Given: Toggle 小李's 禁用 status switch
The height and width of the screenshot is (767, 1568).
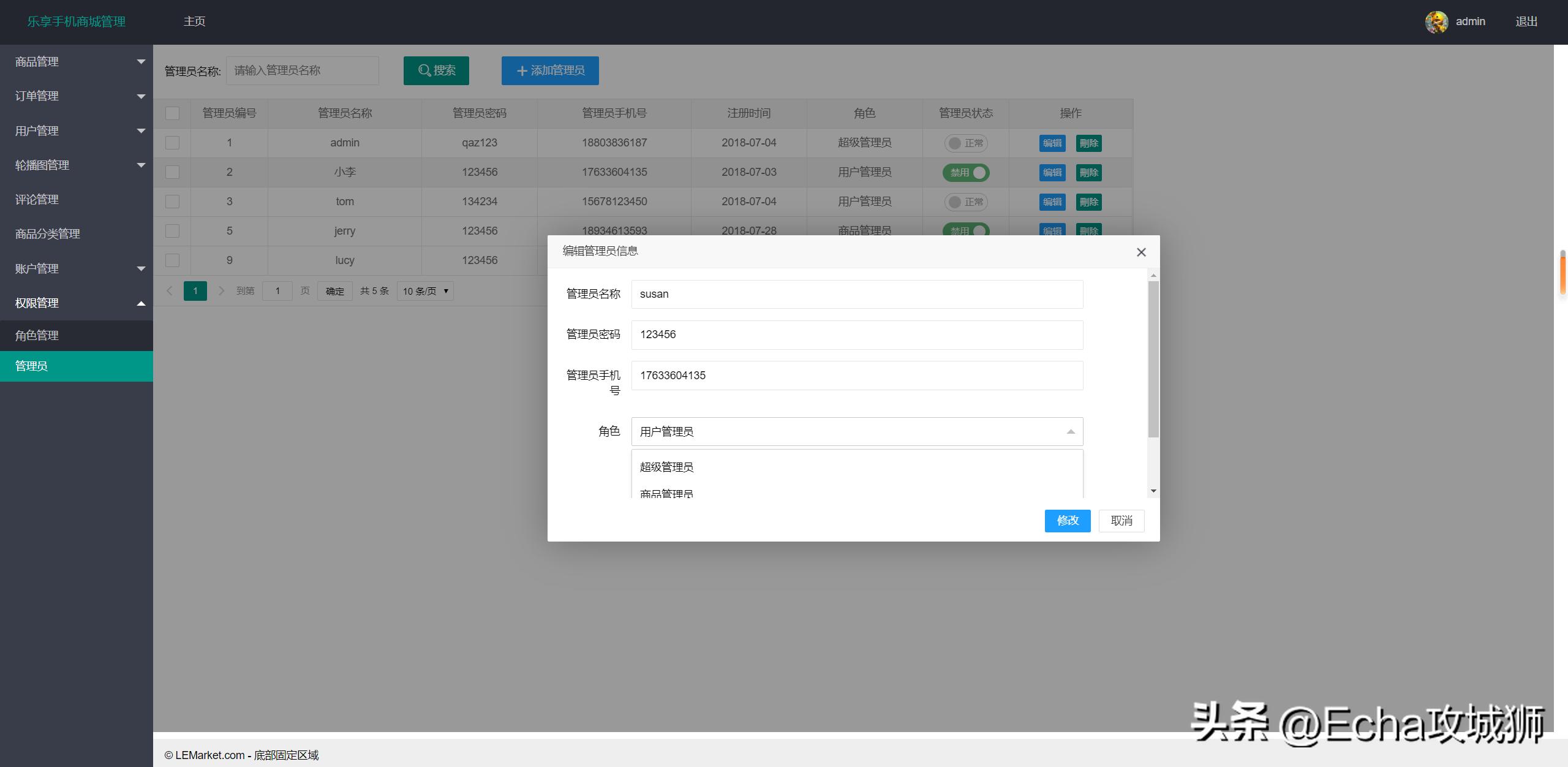Looking at the screenshot, I should point(966,172).
